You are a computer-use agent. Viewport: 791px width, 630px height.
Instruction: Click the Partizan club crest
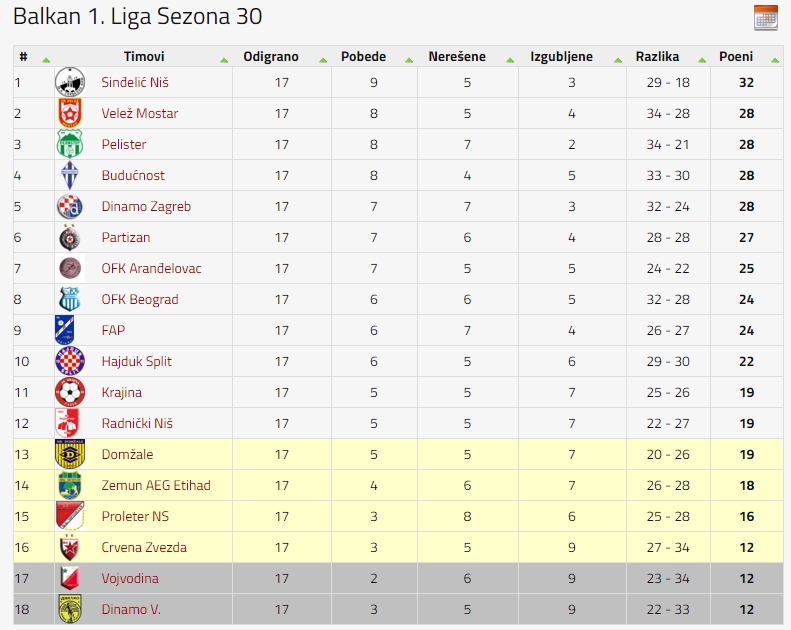pos(70,237)
